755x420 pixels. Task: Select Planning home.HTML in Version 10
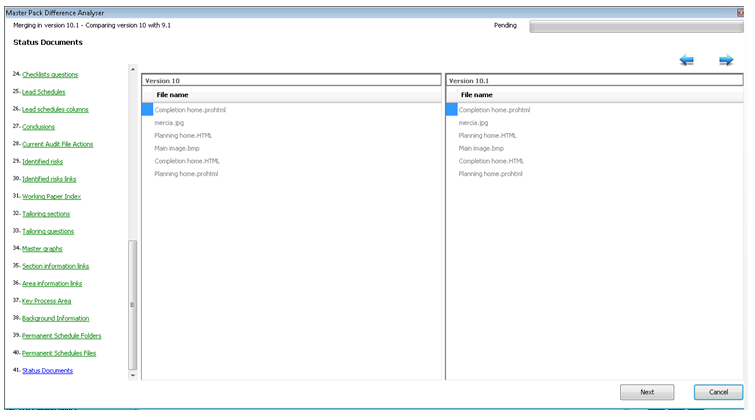[x=183, y=135]
